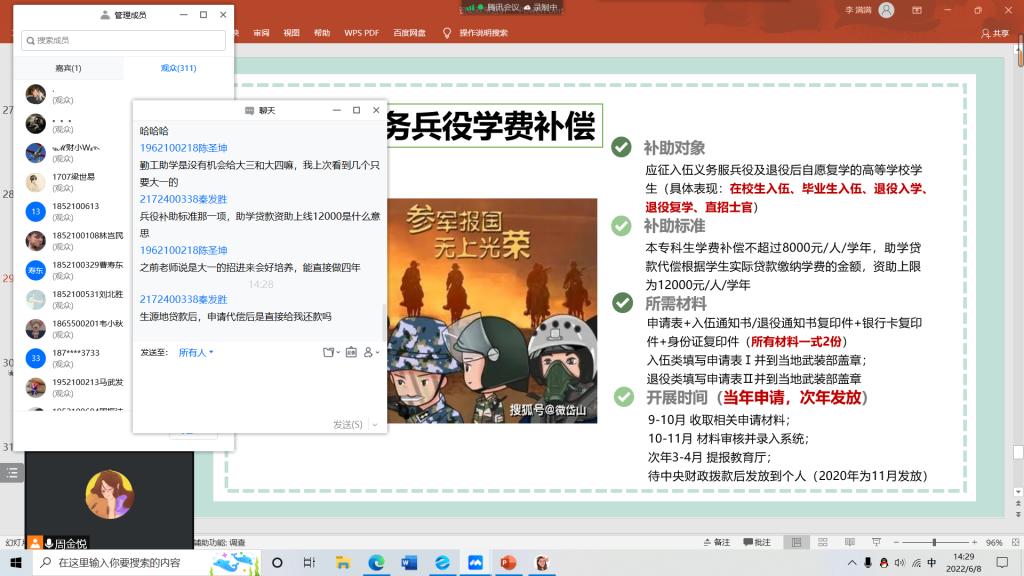1024x576 pixels.
Task: Open File Explorer in the taskbar
Action: tap(343, 563)
